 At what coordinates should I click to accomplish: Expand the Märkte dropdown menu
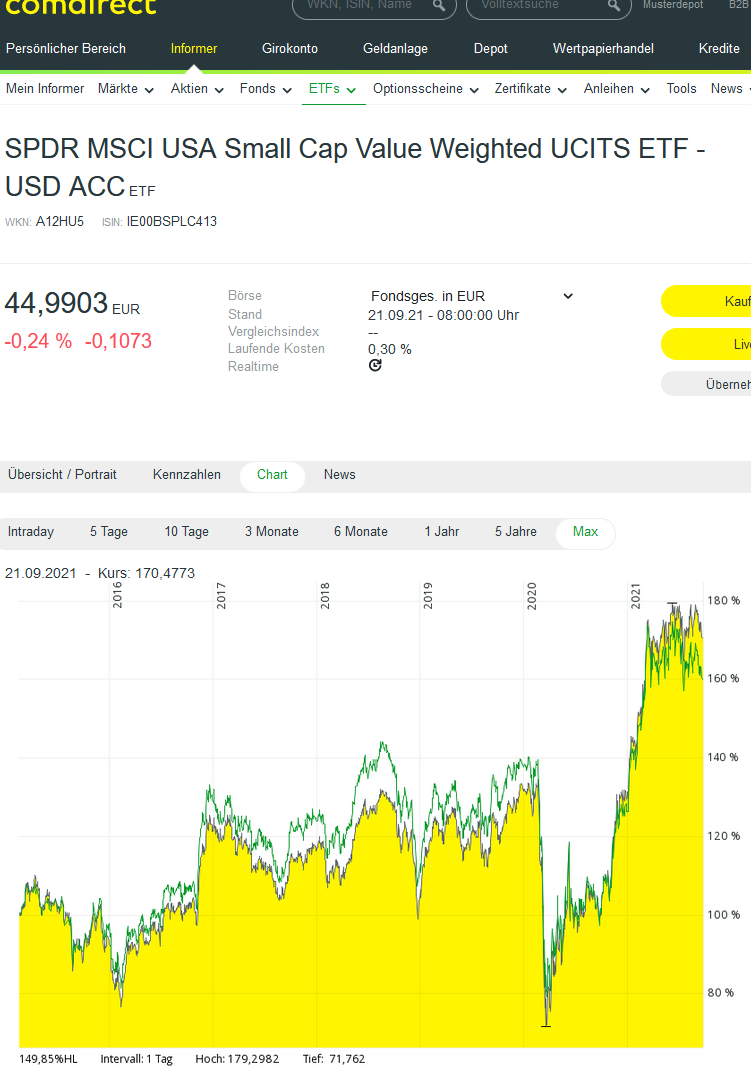pos(126,89)
